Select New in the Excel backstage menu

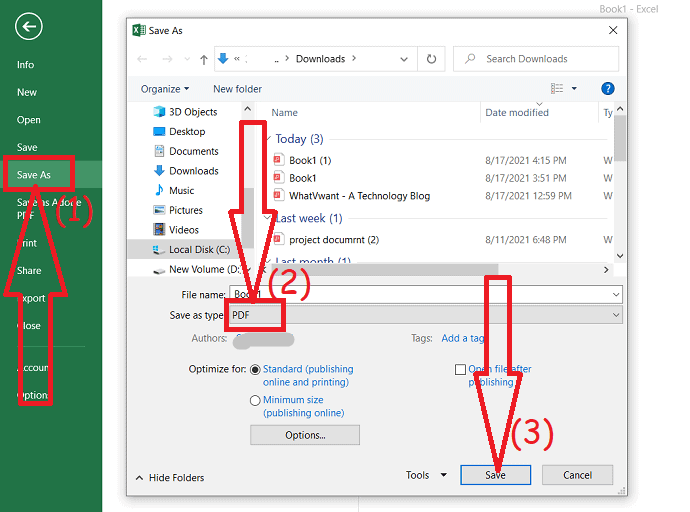point(27,92)
